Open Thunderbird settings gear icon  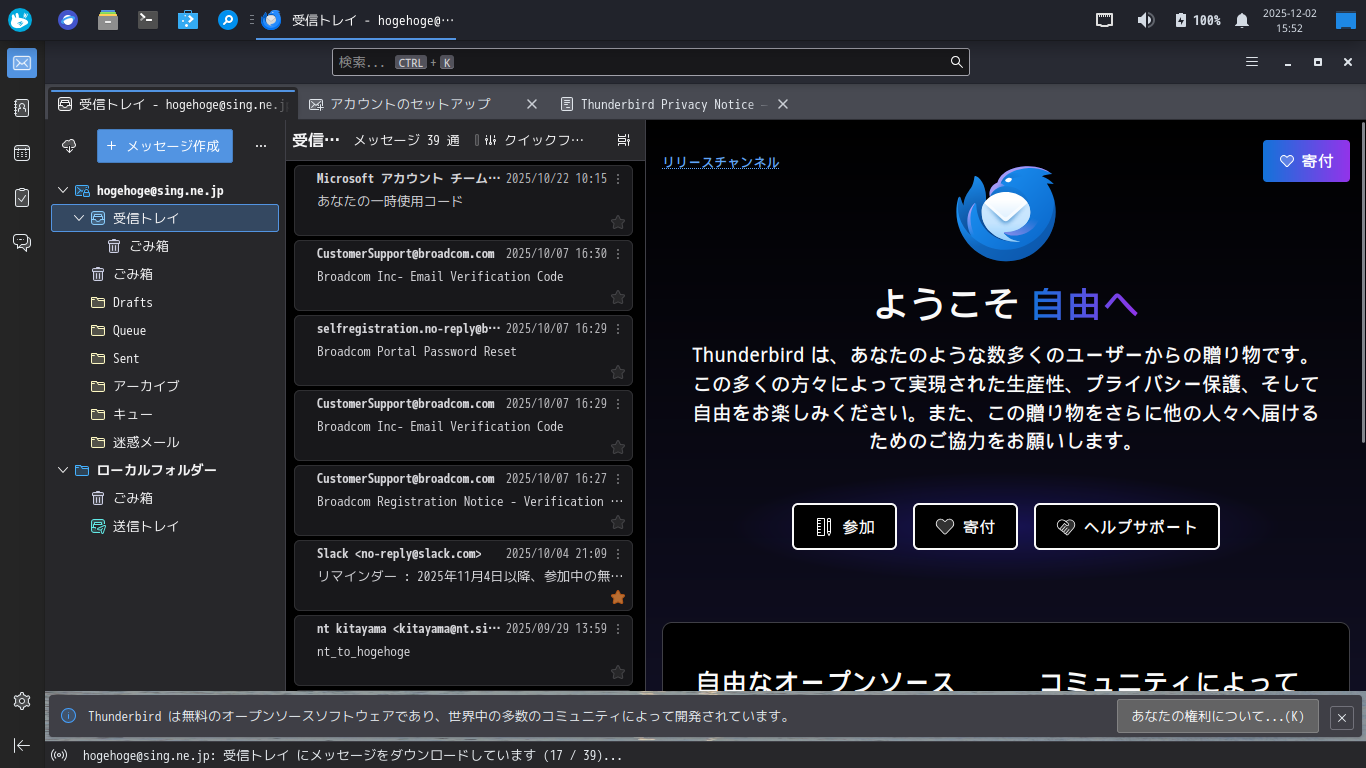click(22, 701)
